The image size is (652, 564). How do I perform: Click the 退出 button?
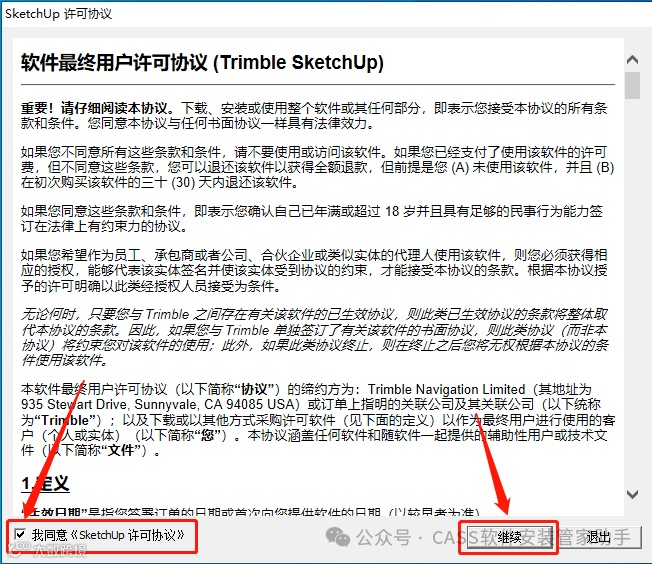pos(599,538)
